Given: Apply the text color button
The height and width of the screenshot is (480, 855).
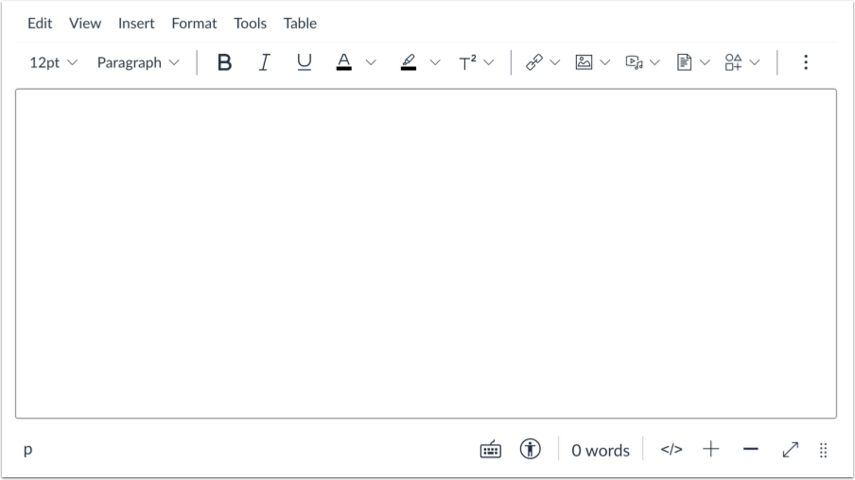Looking at the screenshot, I should click(x=344, y=63).
